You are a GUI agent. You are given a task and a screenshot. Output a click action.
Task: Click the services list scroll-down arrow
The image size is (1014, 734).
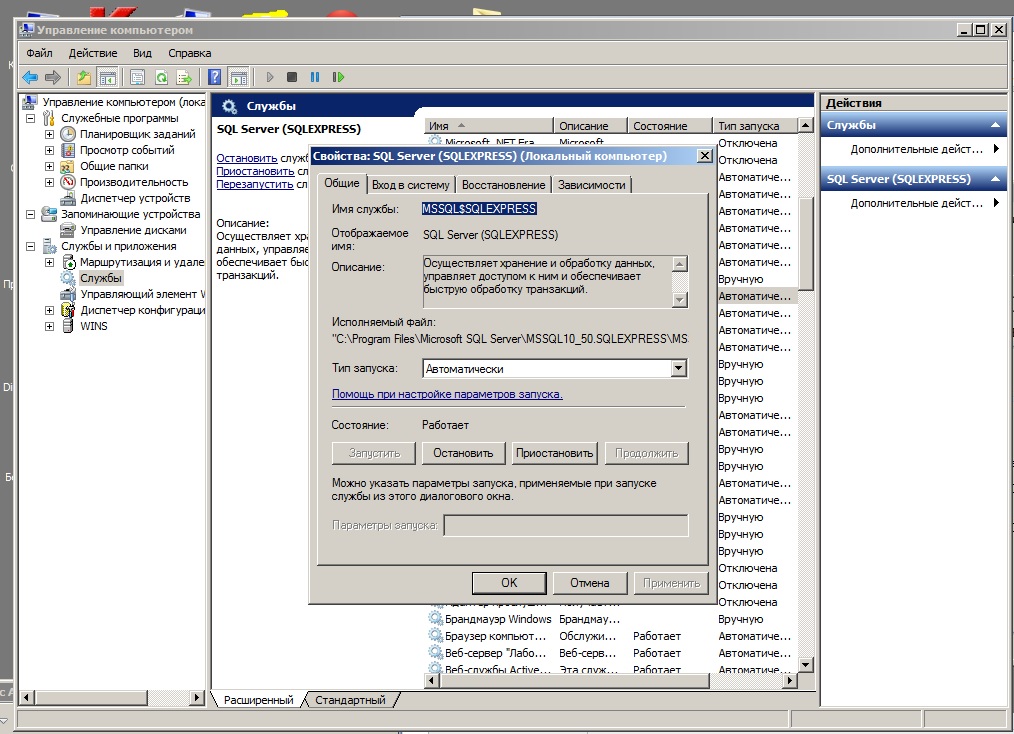pyautogui.click(x=805, y=664)
